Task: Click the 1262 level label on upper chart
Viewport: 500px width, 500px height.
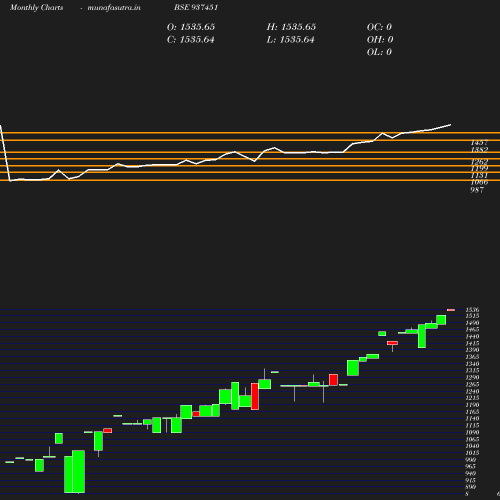Action: (479, 162)
